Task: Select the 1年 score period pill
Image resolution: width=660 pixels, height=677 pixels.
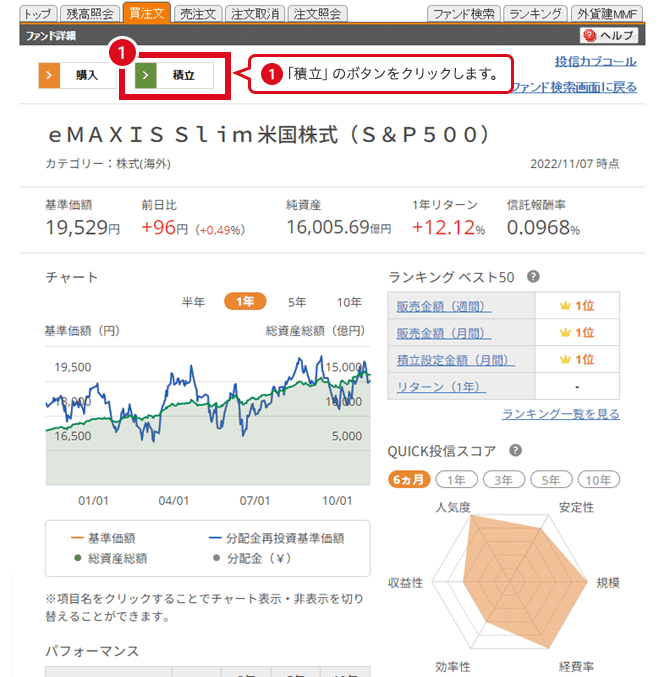Action: point(457,479)
